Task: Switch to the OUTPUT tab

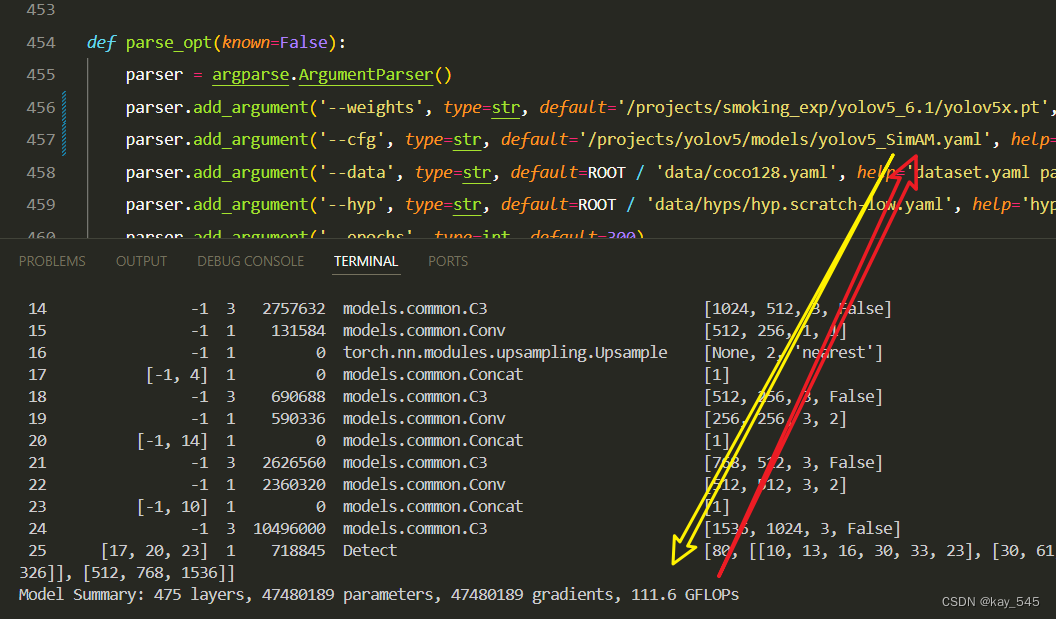Action: (x=141, y=261)
